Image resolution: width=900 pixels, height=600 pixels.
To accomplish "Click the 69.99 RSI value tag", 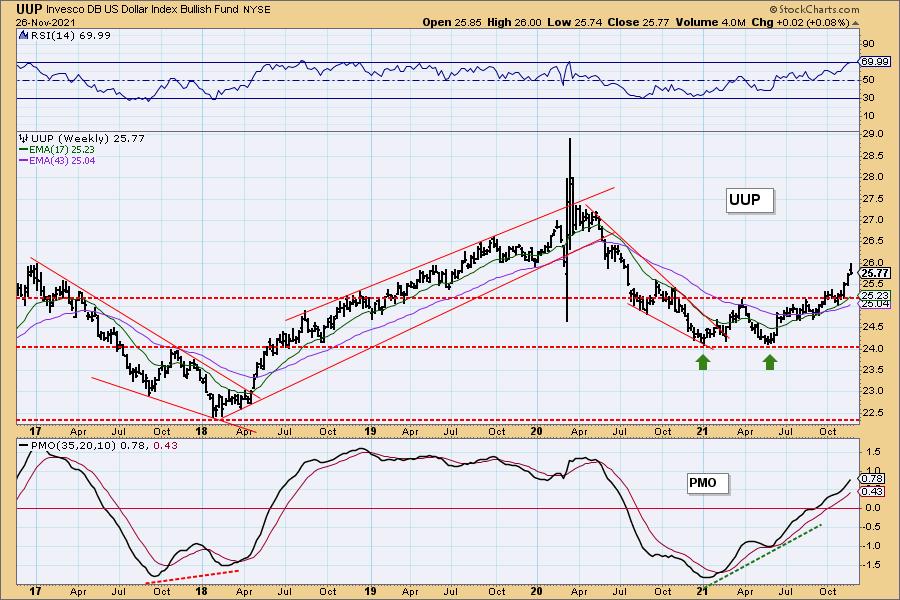I will coord(874,62).
